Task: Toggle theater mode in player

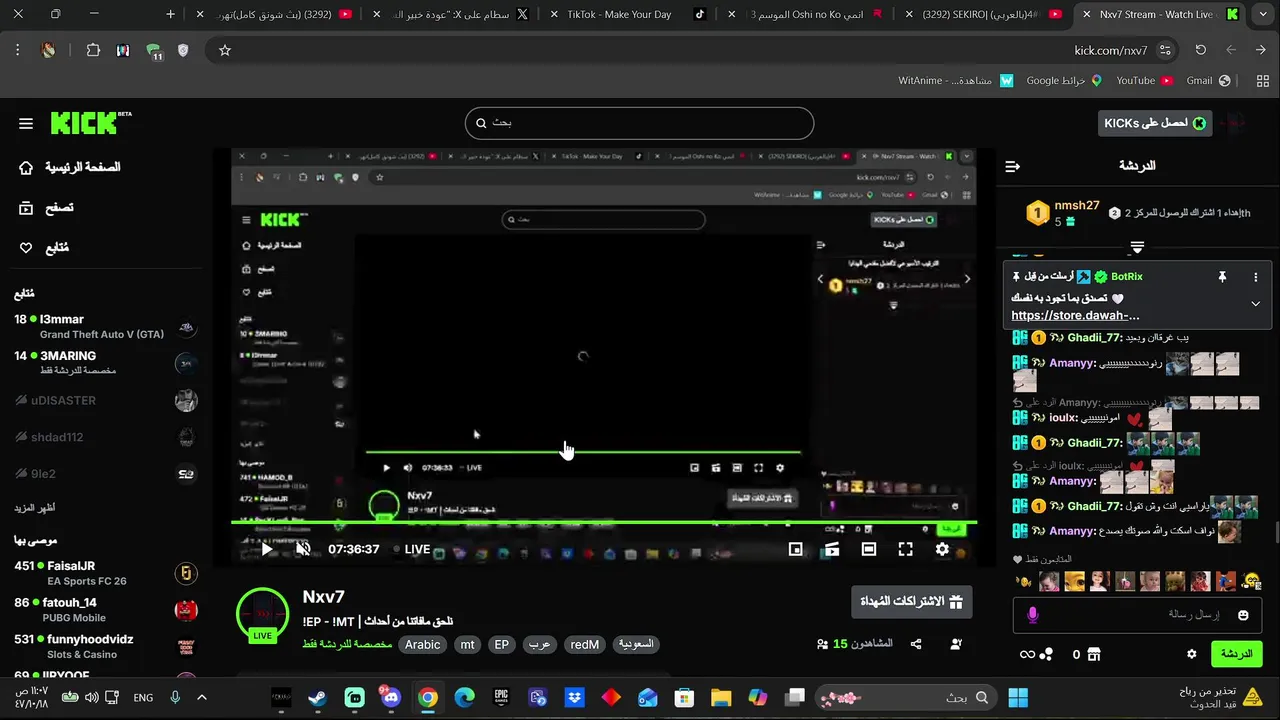Action: tap(869, 549)
